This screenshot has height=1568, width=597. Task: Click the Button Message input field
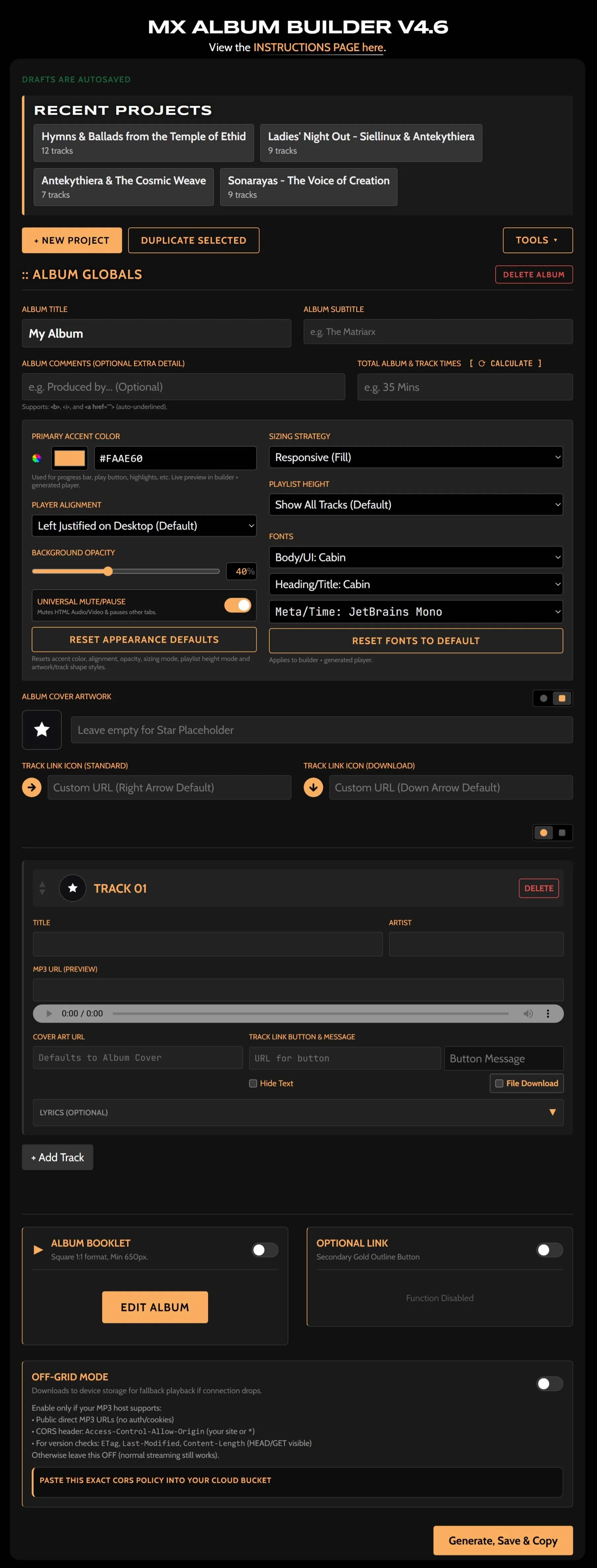504,1058
